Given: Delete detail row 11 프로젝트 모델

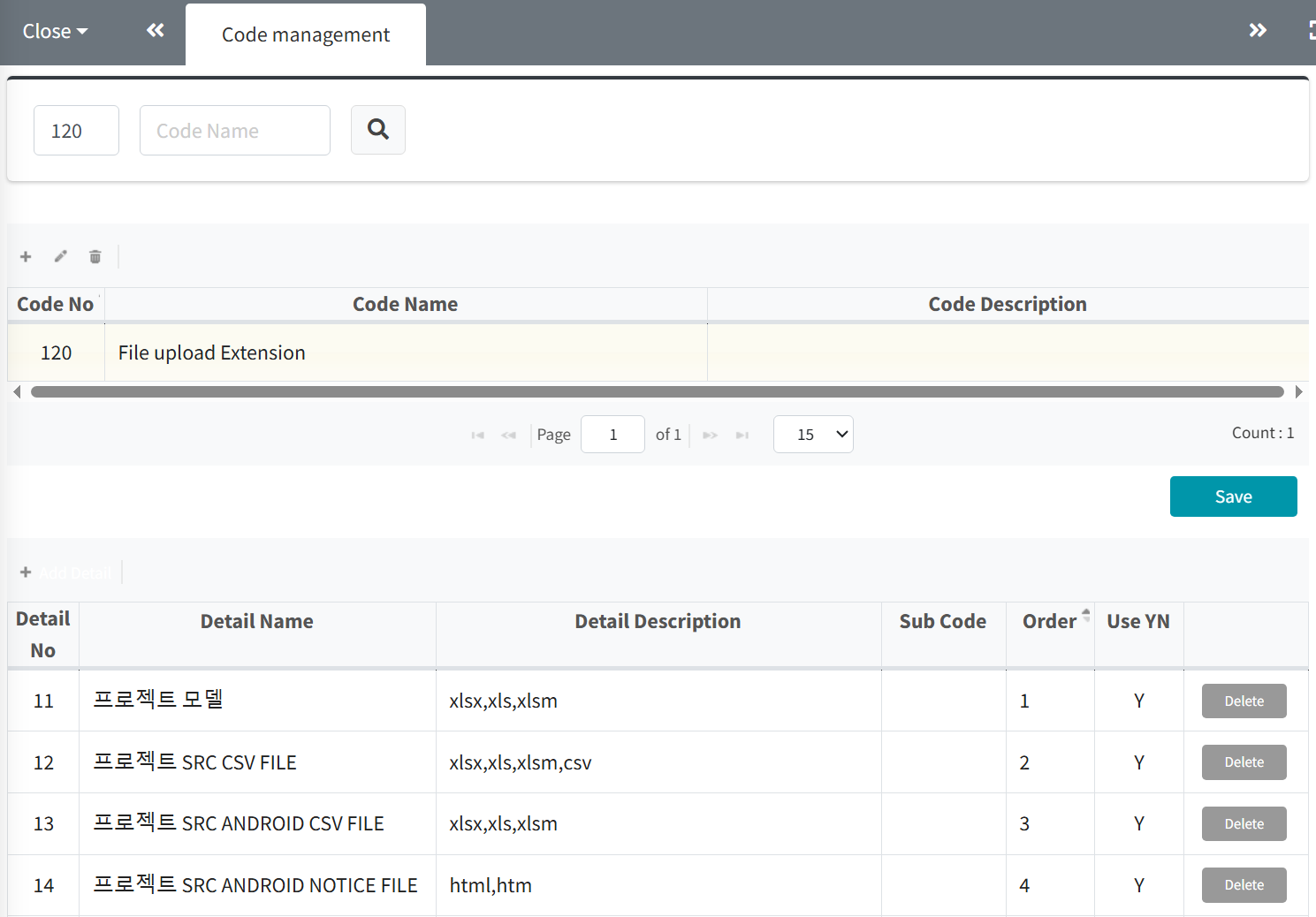Looking at the screenshot, I should [x=1244, y=701].
